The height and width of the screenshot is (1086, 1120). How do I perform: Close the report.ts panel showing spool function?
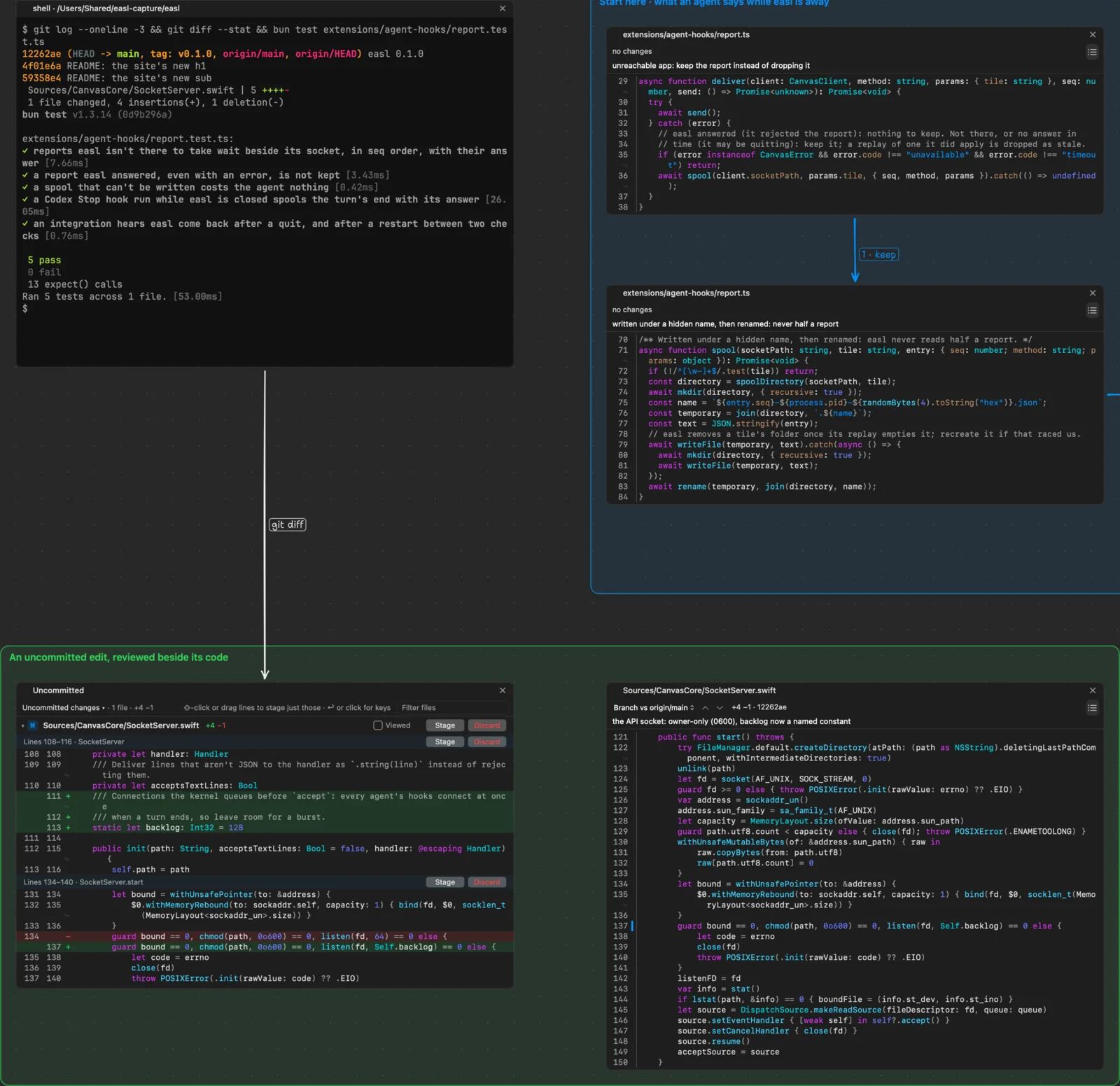tap(1093, 293)
